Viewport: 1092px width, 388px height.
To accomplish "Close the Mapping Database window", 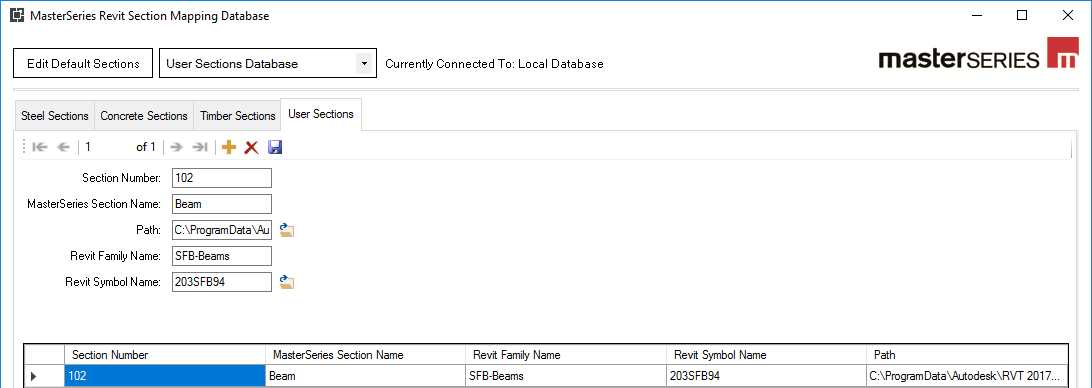I will (x=1067, y=15).
